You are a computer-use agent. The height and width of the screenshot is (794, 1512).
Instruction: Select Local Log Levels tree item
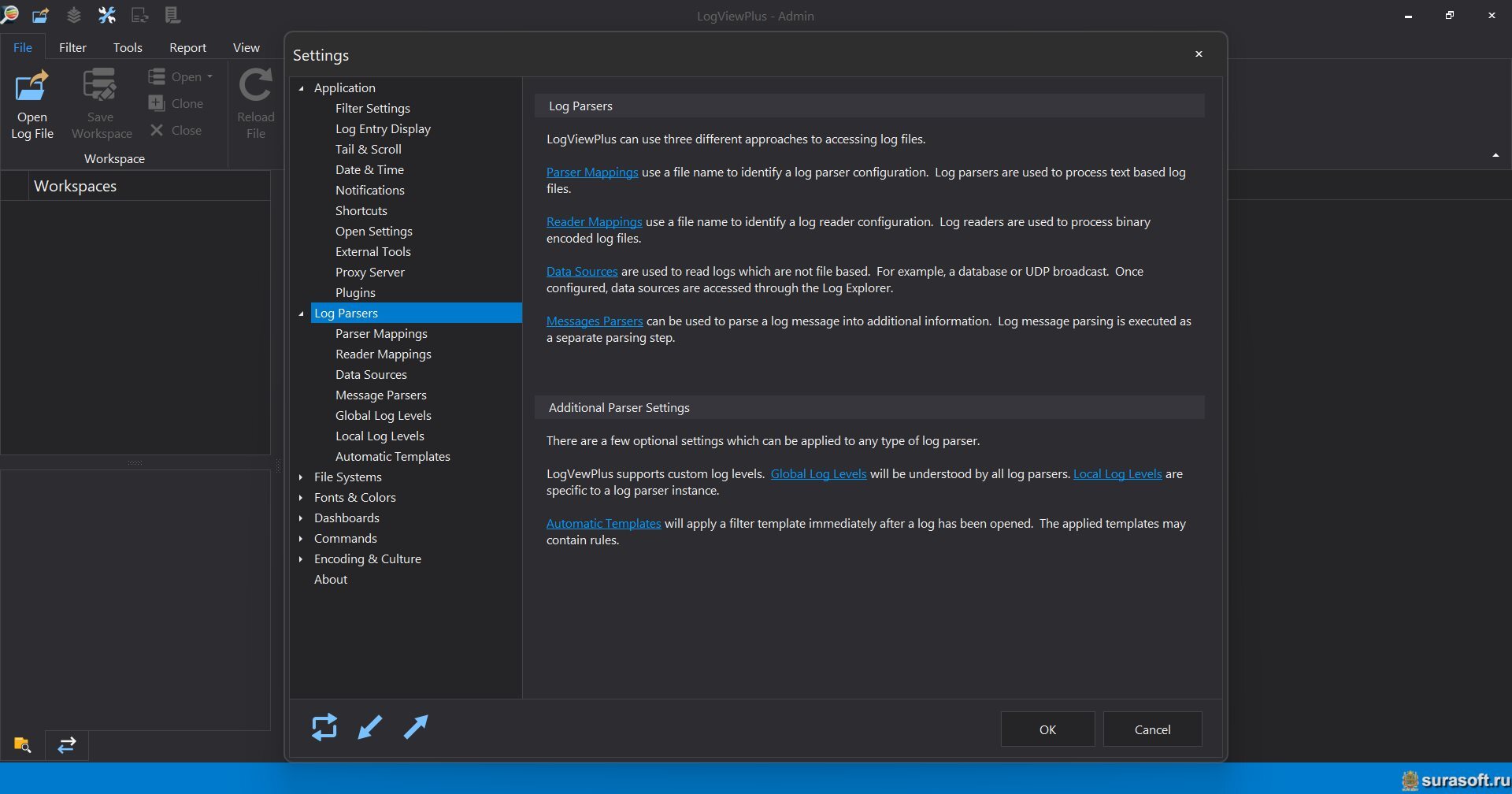click(380, 436)
